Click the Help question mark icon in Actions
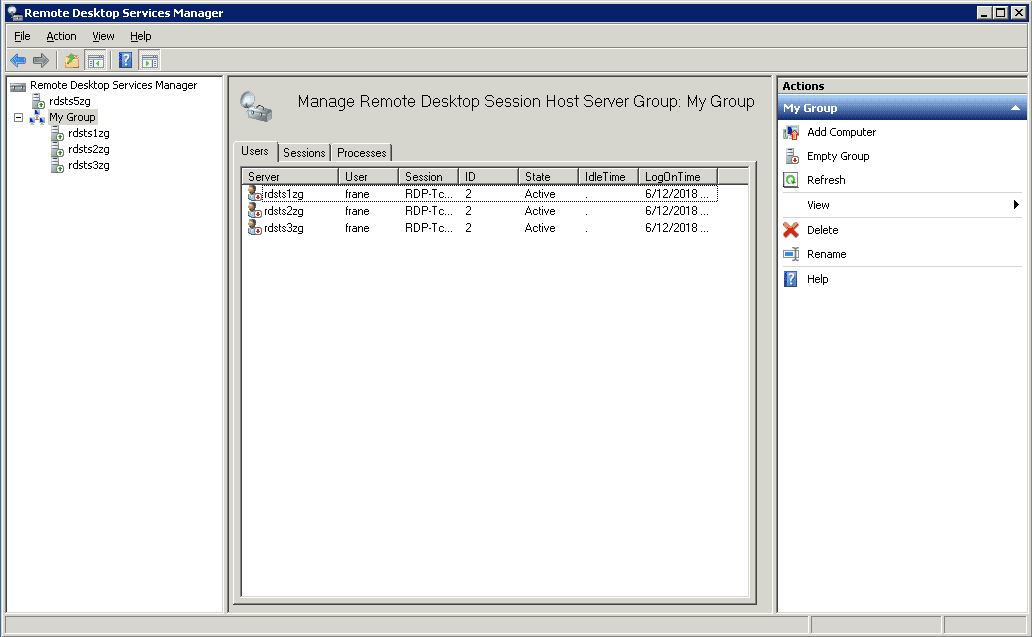This screenshot has height=637, width=1032. pyautogui.click(x=791, y=280)
